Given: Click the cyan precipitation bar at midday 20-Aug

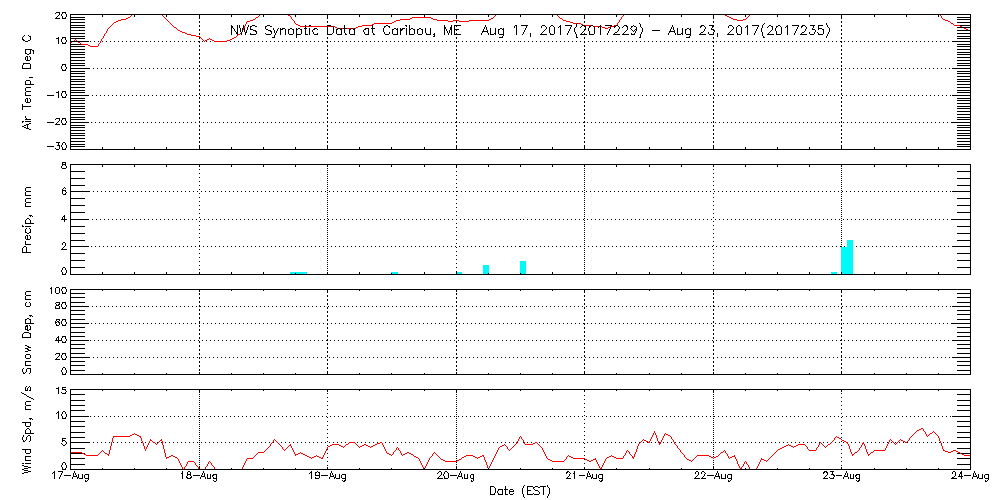Looking at the screenshot, I should click(x=523, y=267).
